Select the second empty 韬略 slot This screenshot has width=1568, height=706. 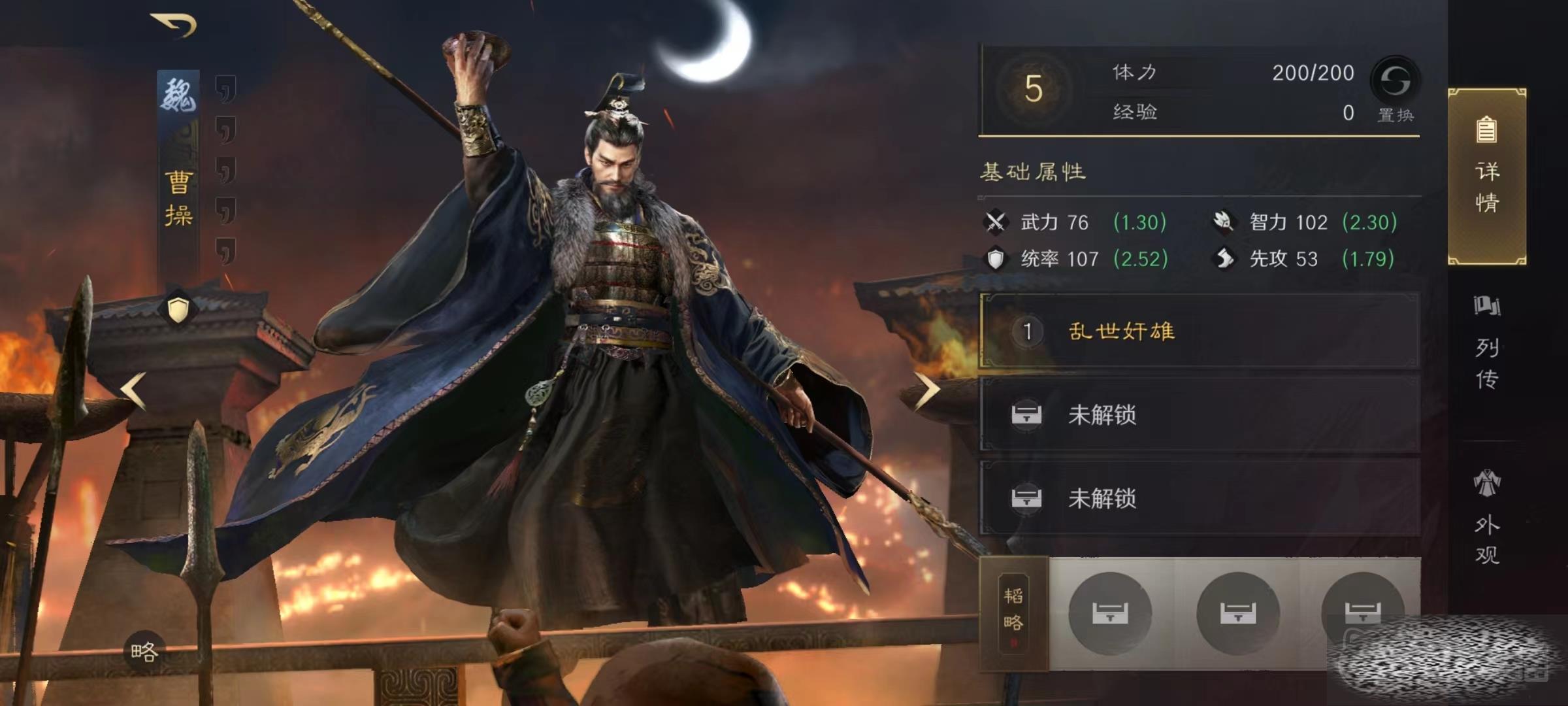[x=1237, y=613]
